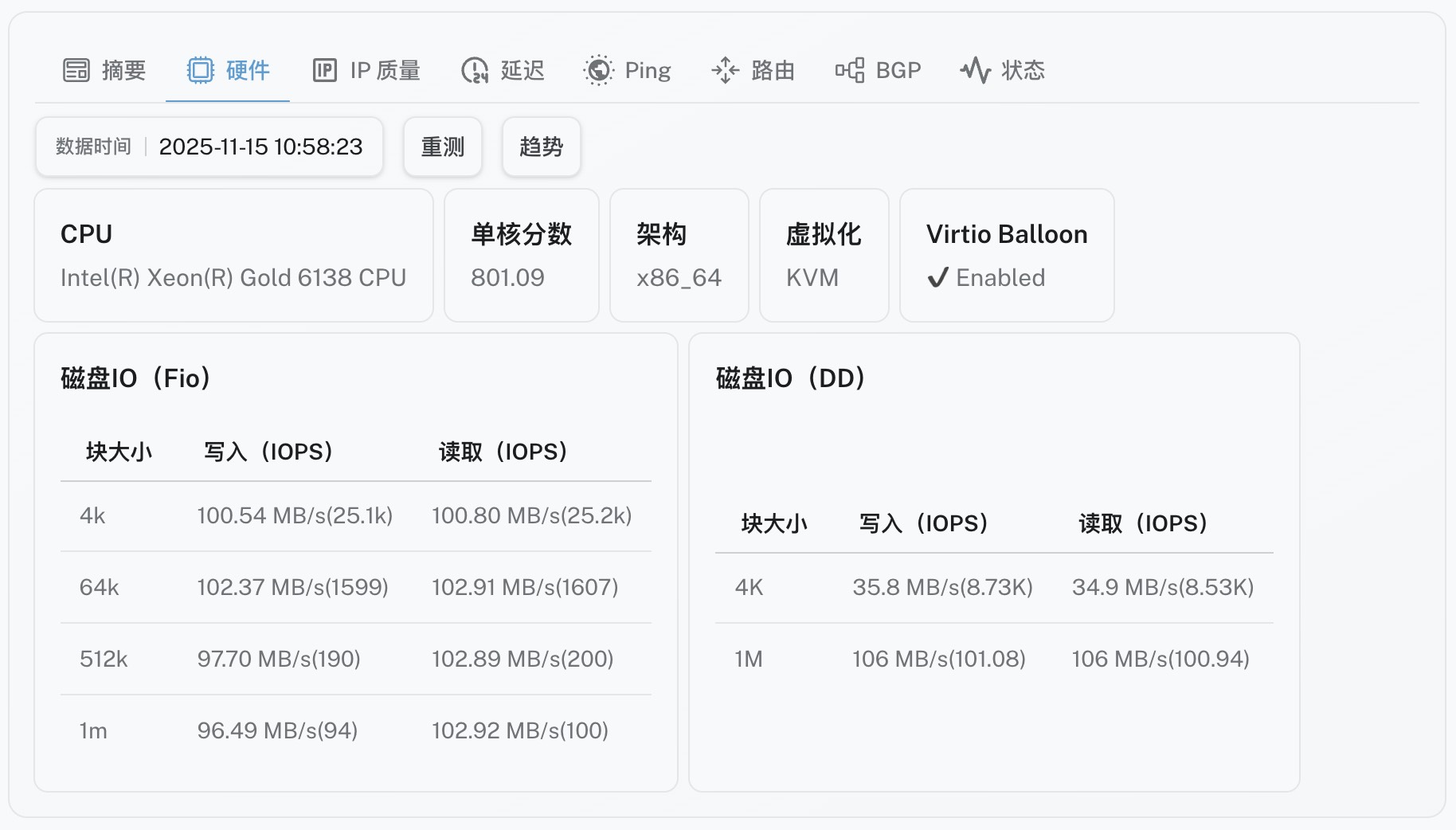Click the 单核分数 801.09 card
Screen dimensions: 1456x830
click(x=521, y=255)
